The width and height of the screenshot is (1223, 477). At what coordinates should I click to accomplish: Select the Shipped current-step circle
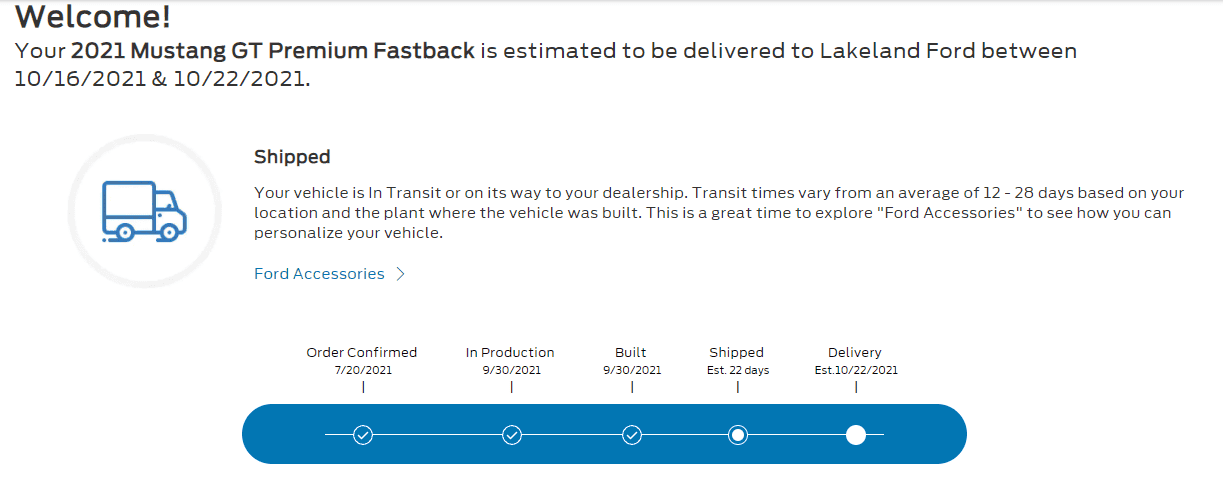(x=738, y=435)
